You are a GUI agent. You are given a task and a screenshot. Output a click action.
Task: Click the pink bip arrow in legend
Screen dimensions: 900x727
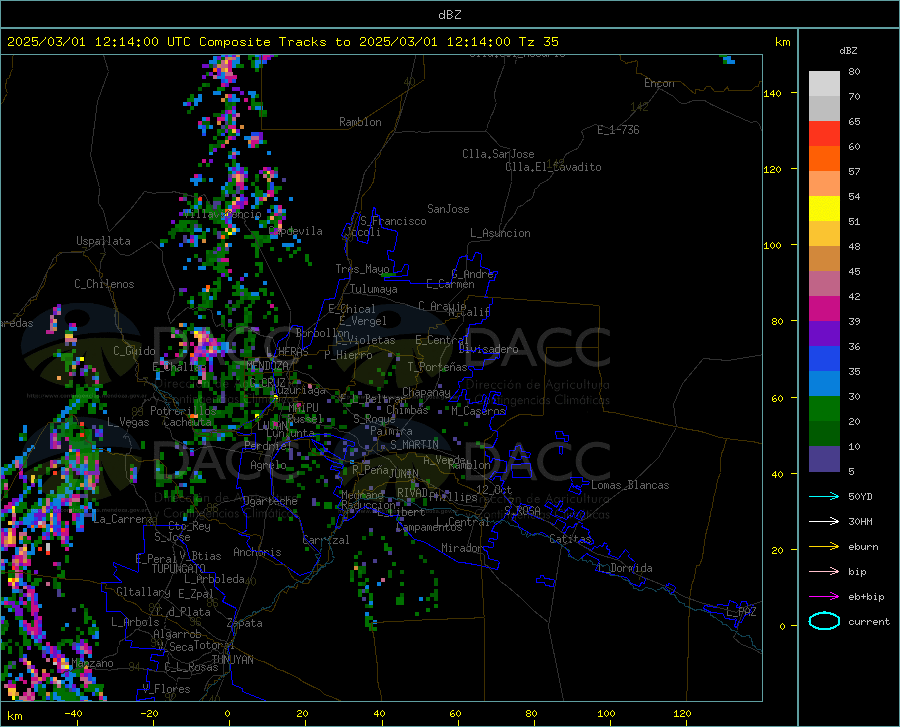(x=824, y=572)
